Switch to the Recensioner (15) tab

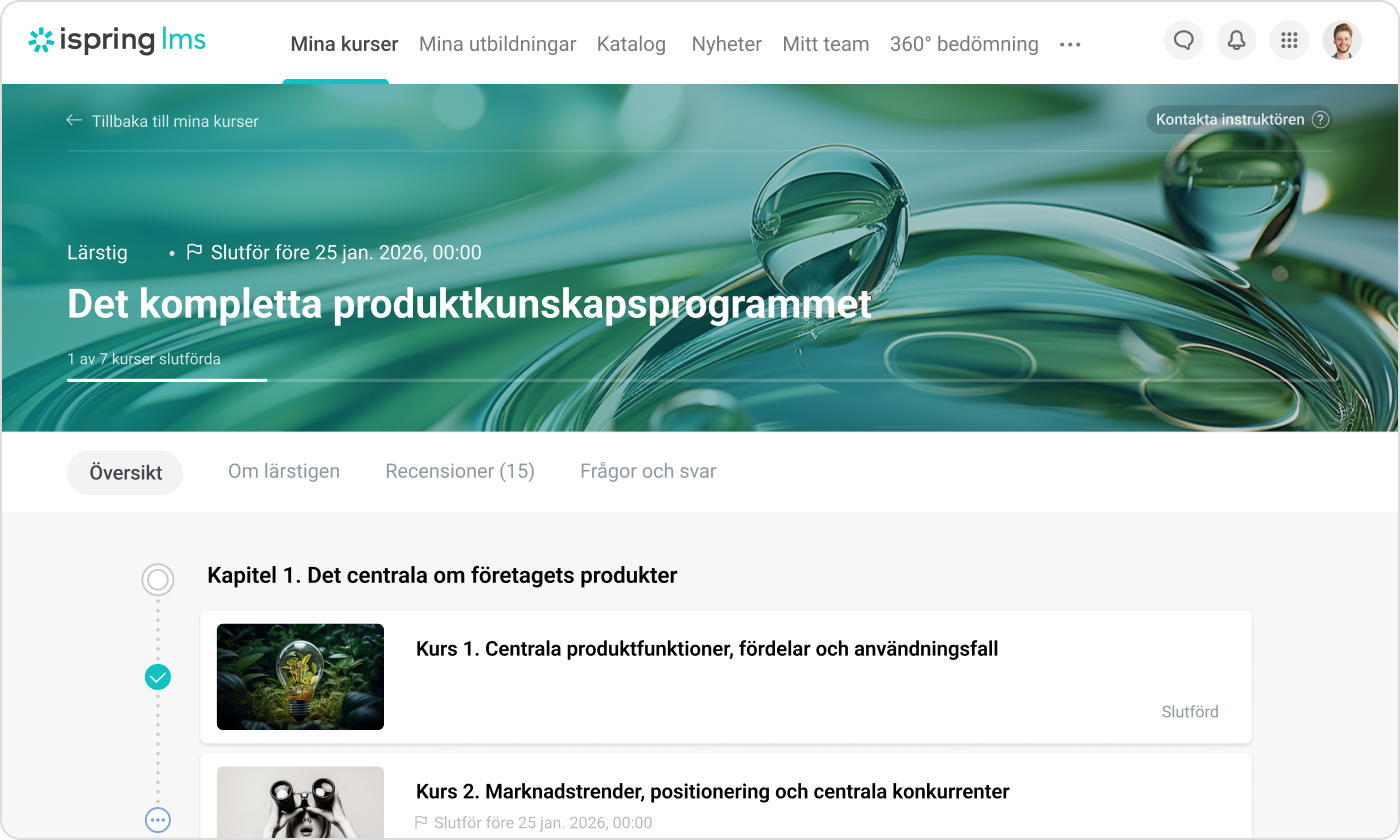tap(460, 471)
